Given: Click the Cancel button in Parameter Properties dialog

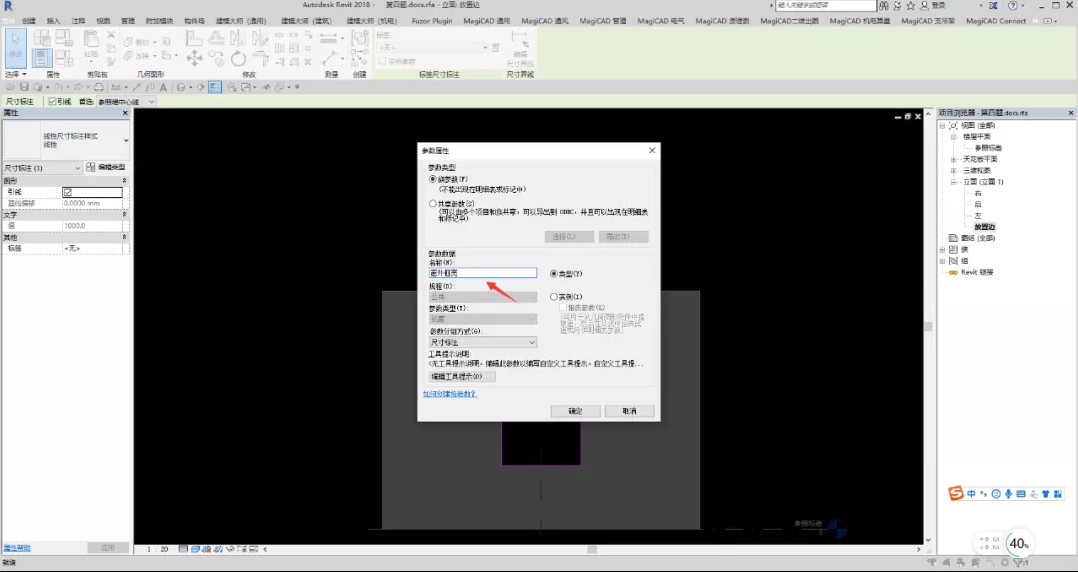Looking at the screenshot, I should [x=629, y=411].
